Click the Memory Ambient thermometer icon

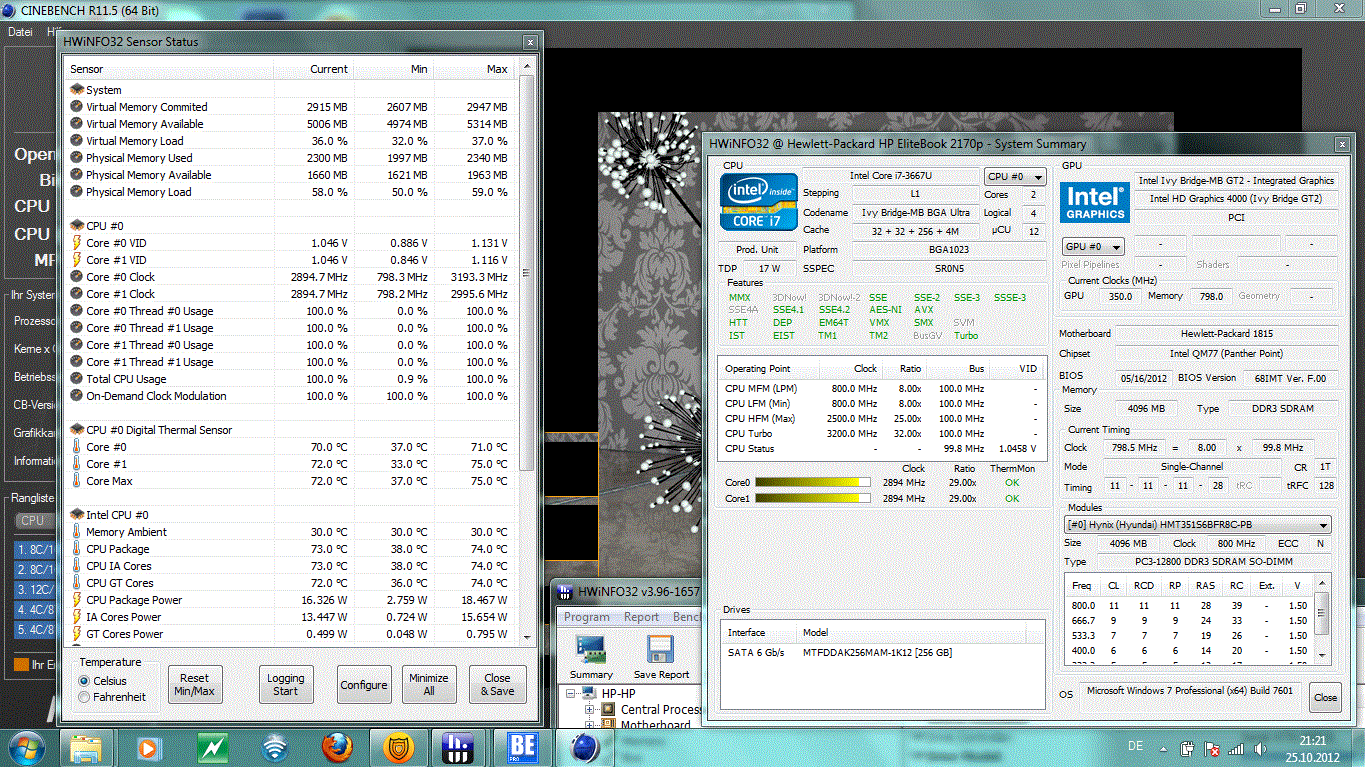pos(77,532)
